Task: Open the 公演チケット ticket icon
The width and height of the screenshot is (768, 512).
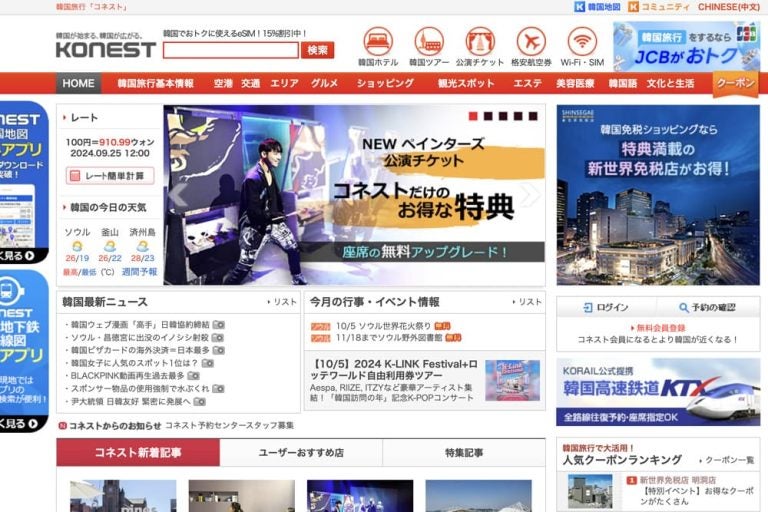Action: coord(480,42)
